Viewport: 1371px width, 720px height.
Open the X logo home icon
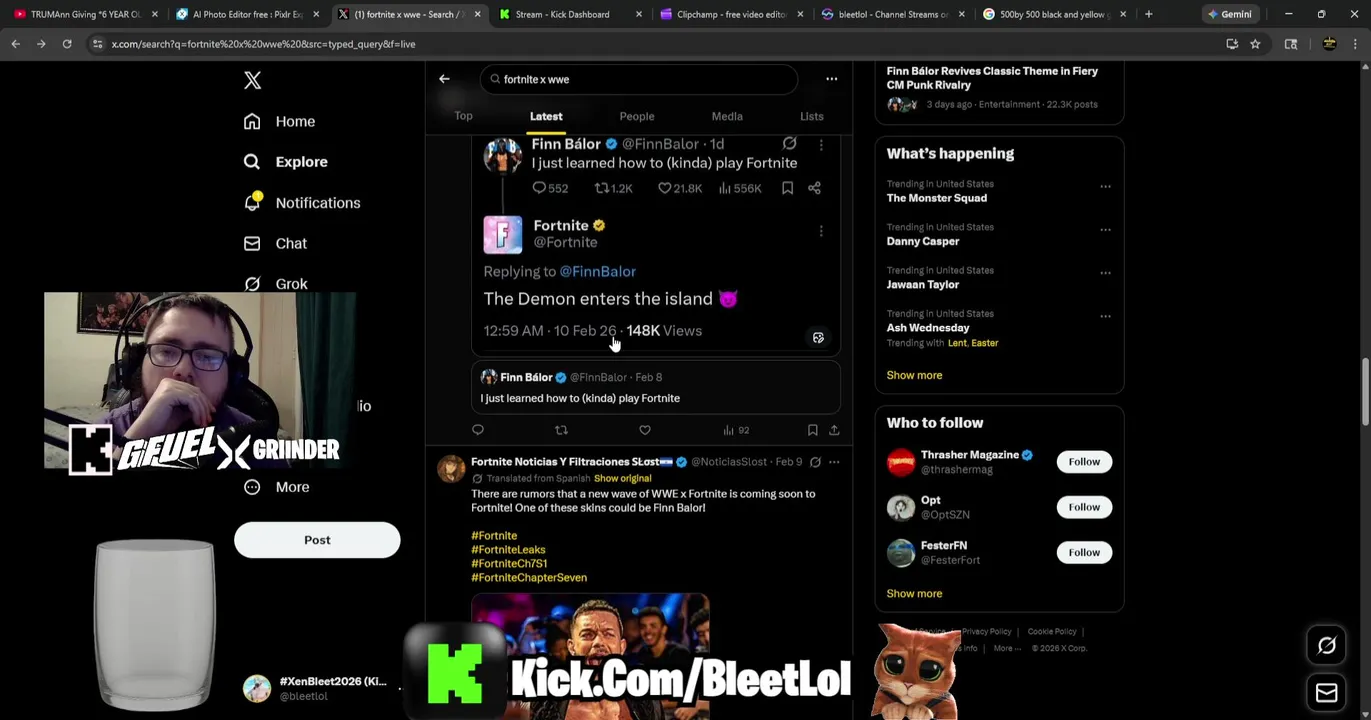pyautogui.click(x=252, y=81)
